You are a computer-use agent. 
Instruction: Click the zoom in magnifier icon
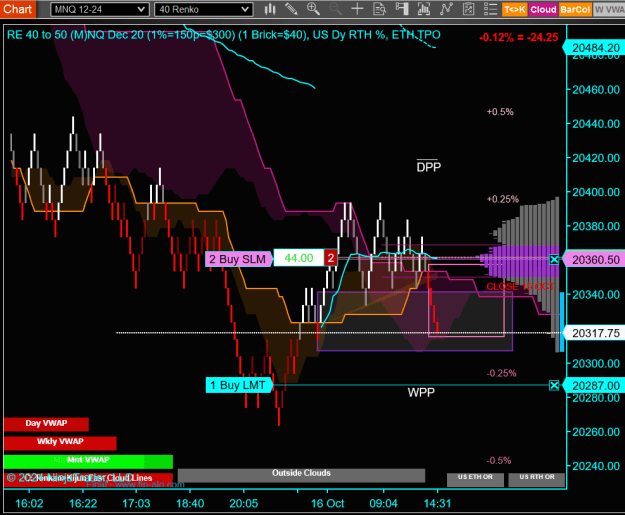pyautogui.click(x=313, y=9)
